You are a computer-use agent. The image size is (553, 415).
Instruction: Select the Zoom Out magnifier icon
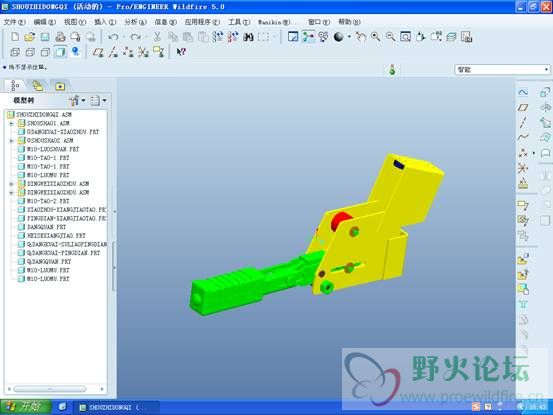[x=390, y=37]
